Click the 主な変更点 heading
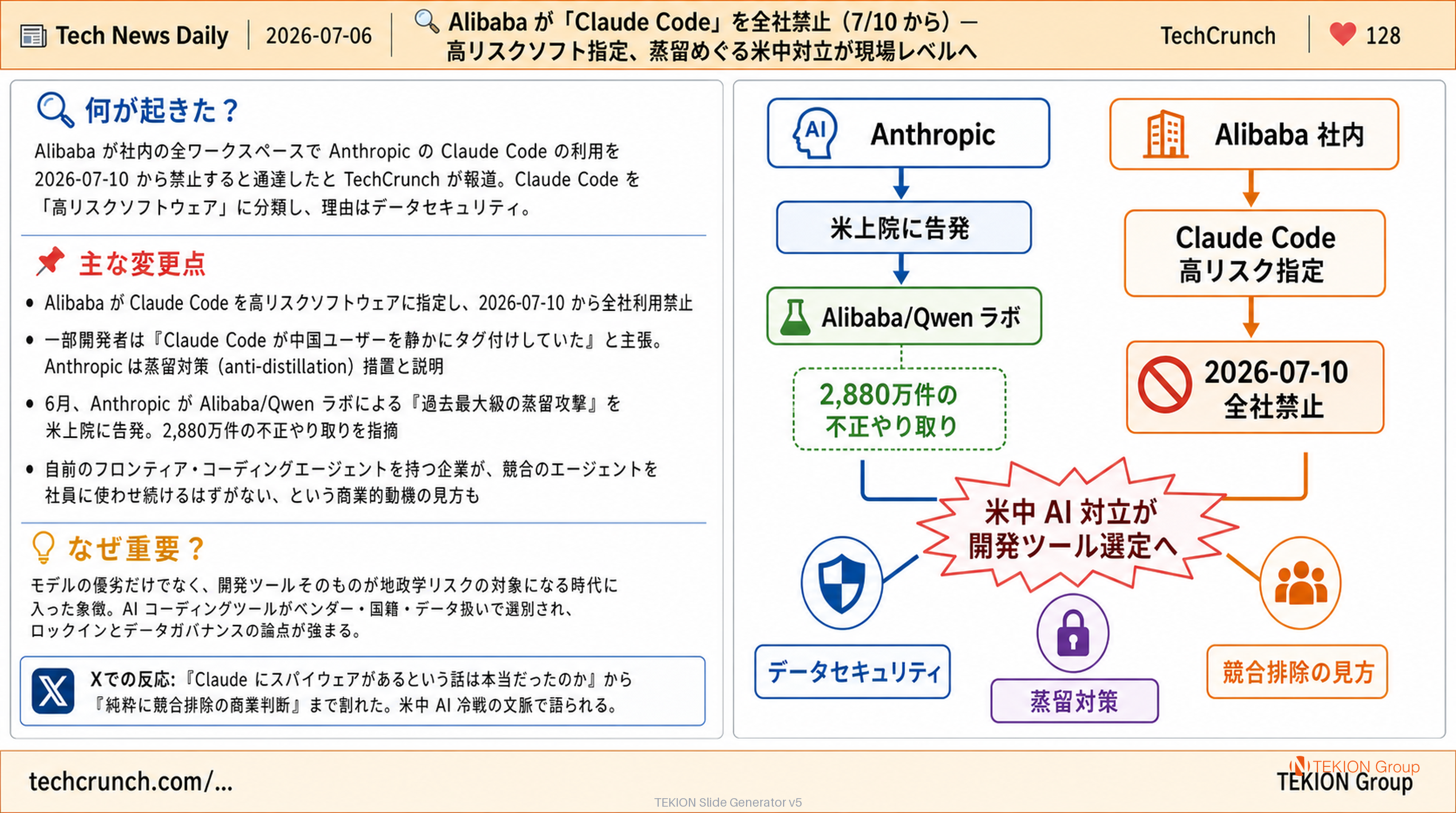The image size is (1456, 813). point(142,264)
